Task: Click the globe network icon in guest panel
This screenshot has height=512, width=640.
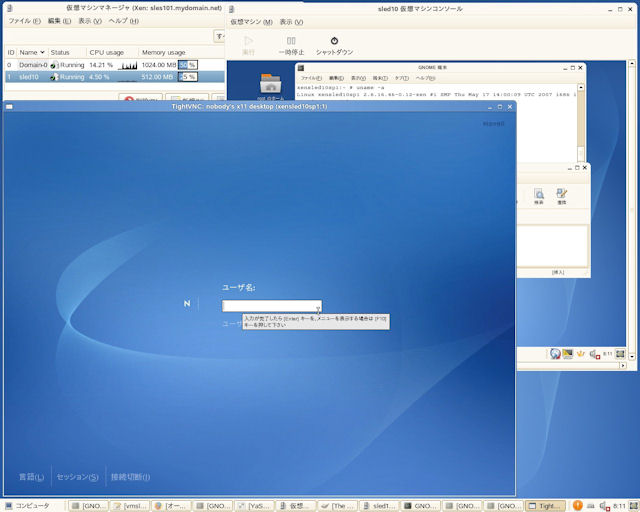Action: pyautogui.click(x=555, y=354)
